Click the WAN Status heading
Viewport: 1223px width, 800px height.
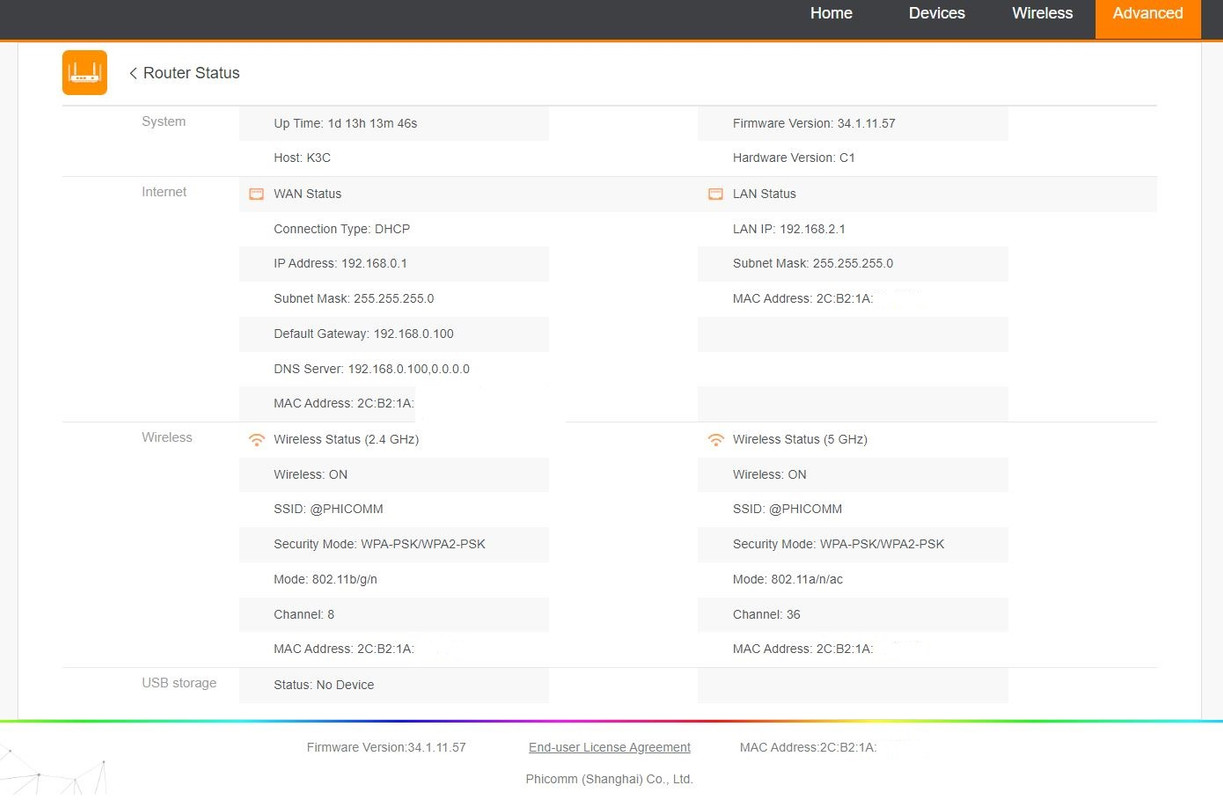coord(308,194)
